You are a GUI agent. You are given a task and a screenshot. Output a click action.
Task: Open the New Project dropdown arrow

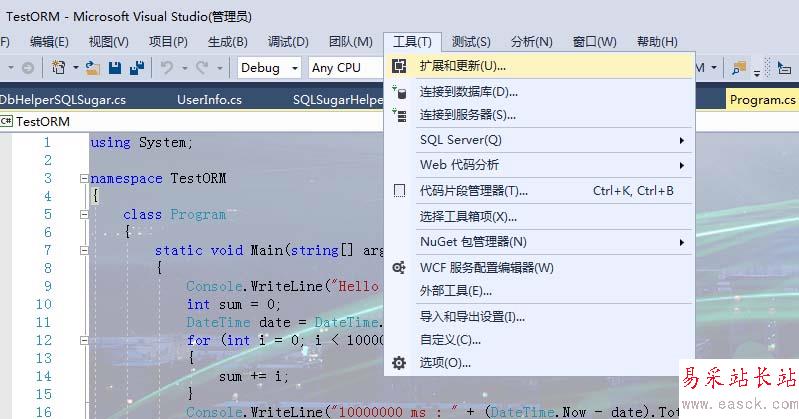75,67
